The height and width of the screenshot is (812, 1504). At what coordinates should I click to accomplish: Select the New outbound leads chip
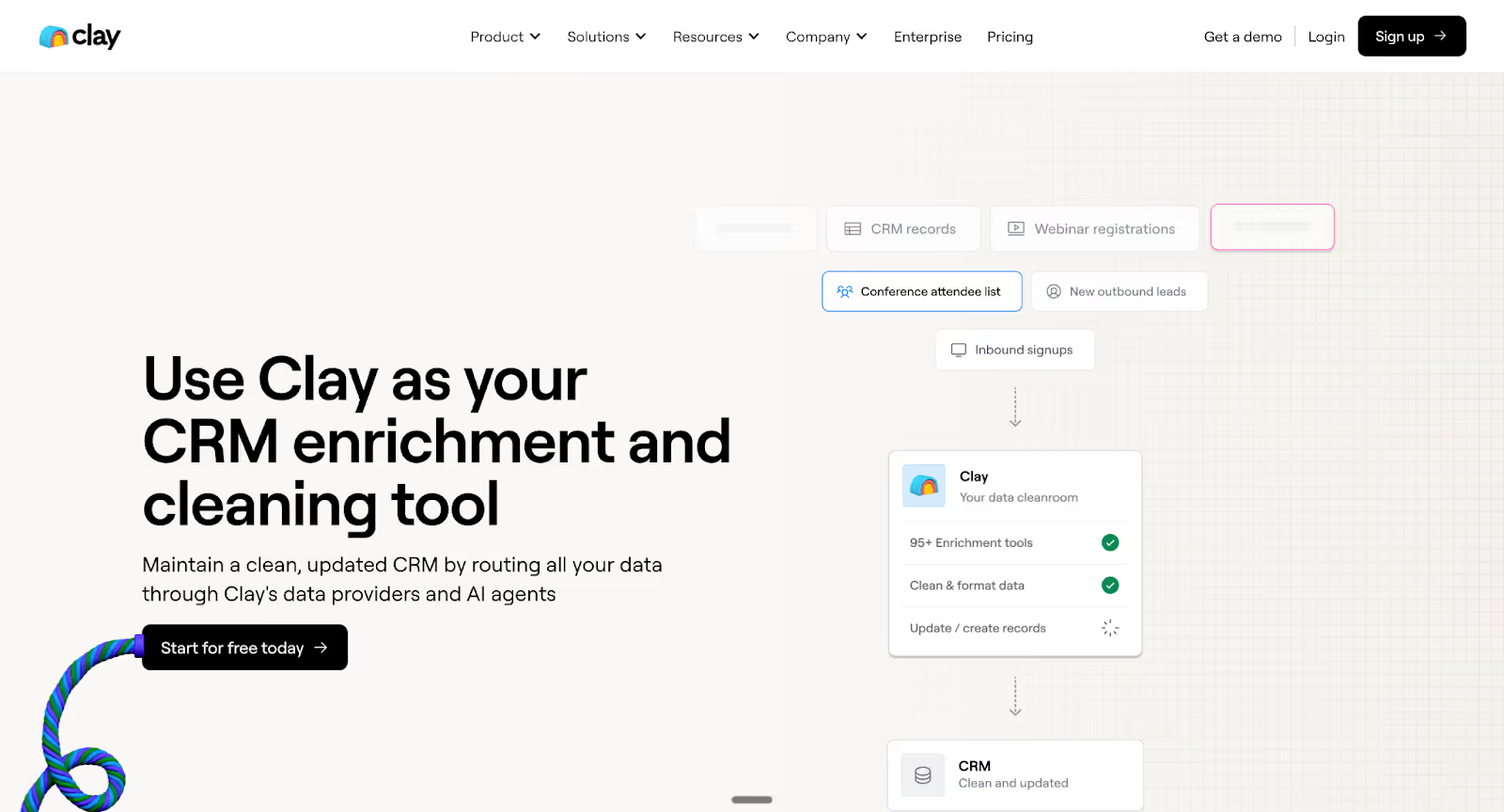coord(1120,291)
